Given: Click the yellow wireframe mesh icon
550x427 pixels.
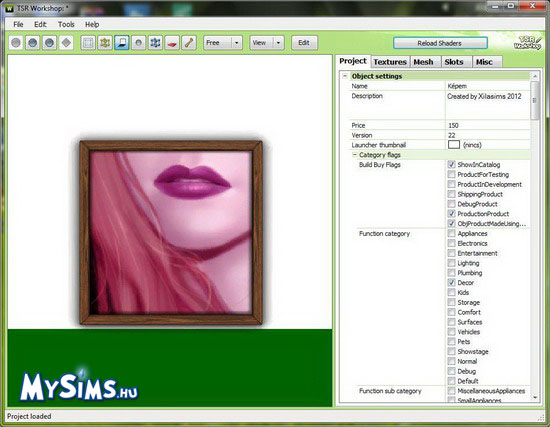Looking at the screenshot, I should click(105, 43).
